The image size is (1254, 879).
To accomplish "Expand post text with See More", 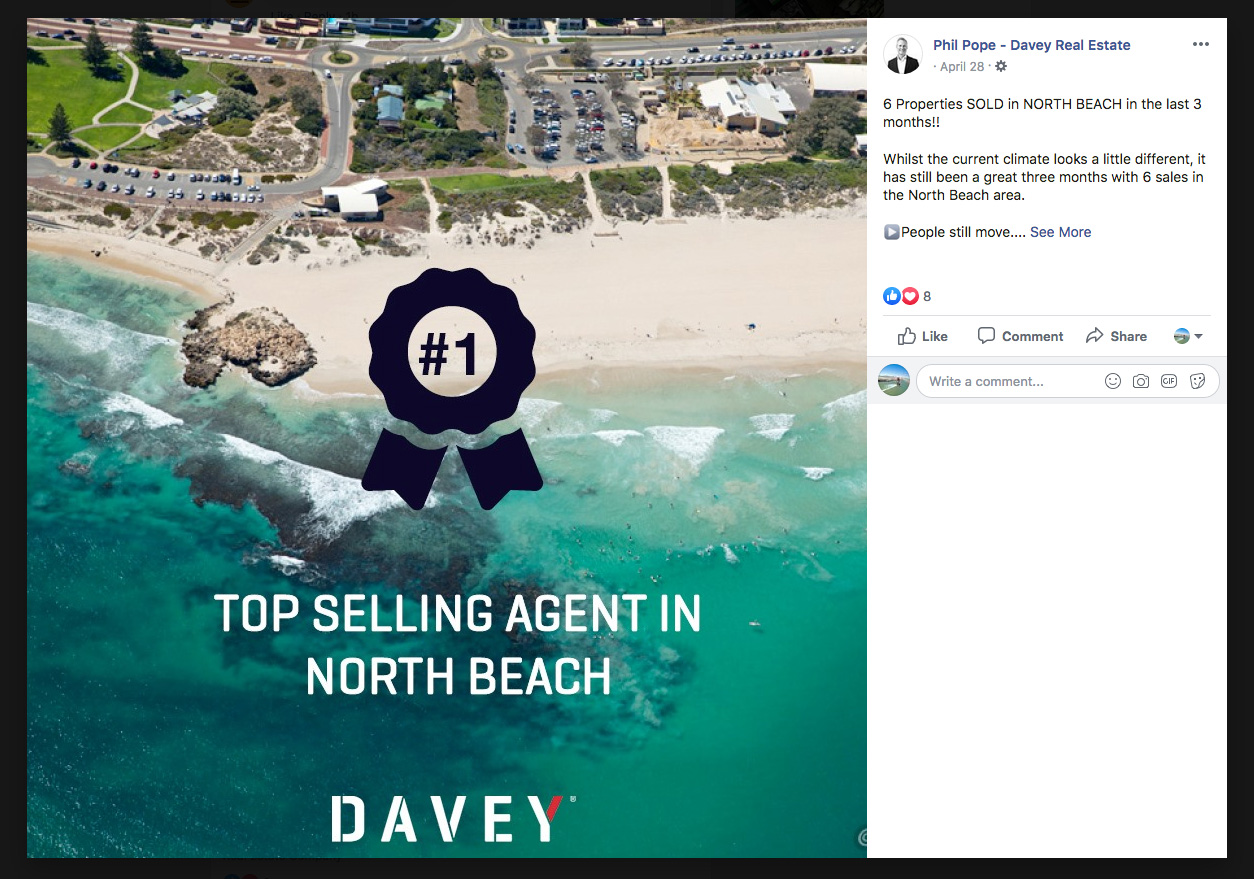I will click(x=1060, y=232).
